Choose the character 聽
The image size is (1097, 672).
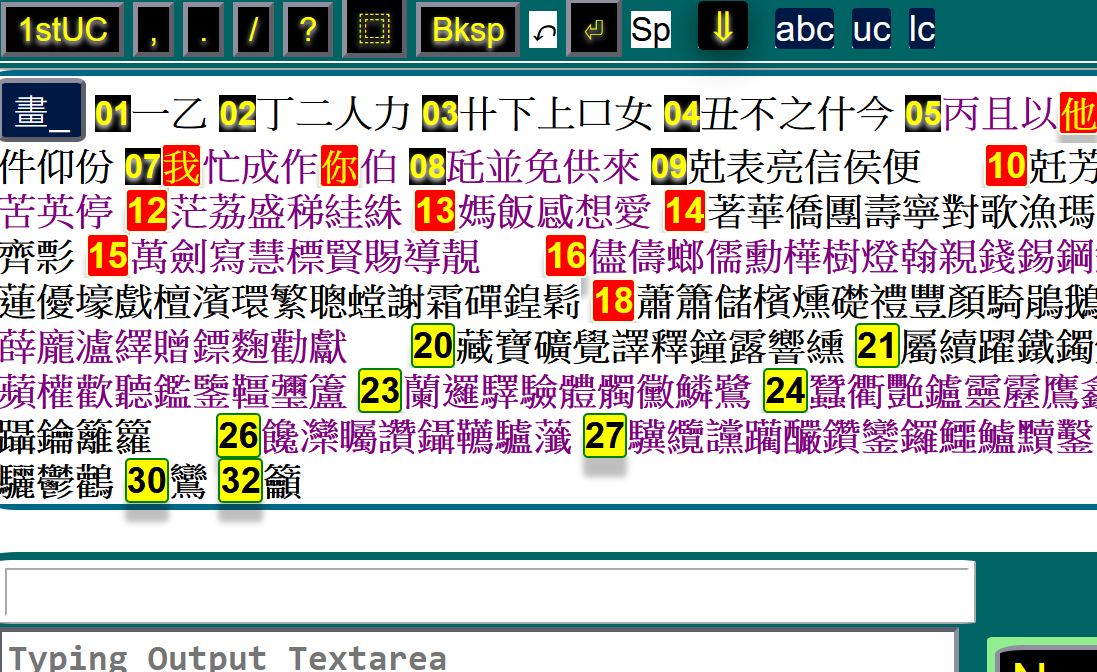point(134,390)
